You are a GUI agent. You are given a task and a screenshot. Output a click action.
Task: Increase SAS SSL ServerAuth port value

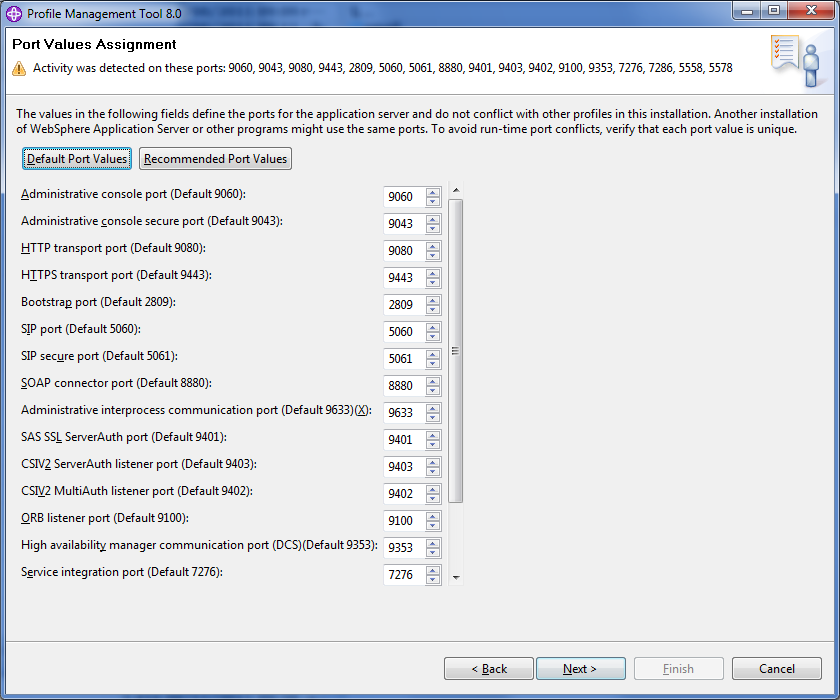pos(433,435)
